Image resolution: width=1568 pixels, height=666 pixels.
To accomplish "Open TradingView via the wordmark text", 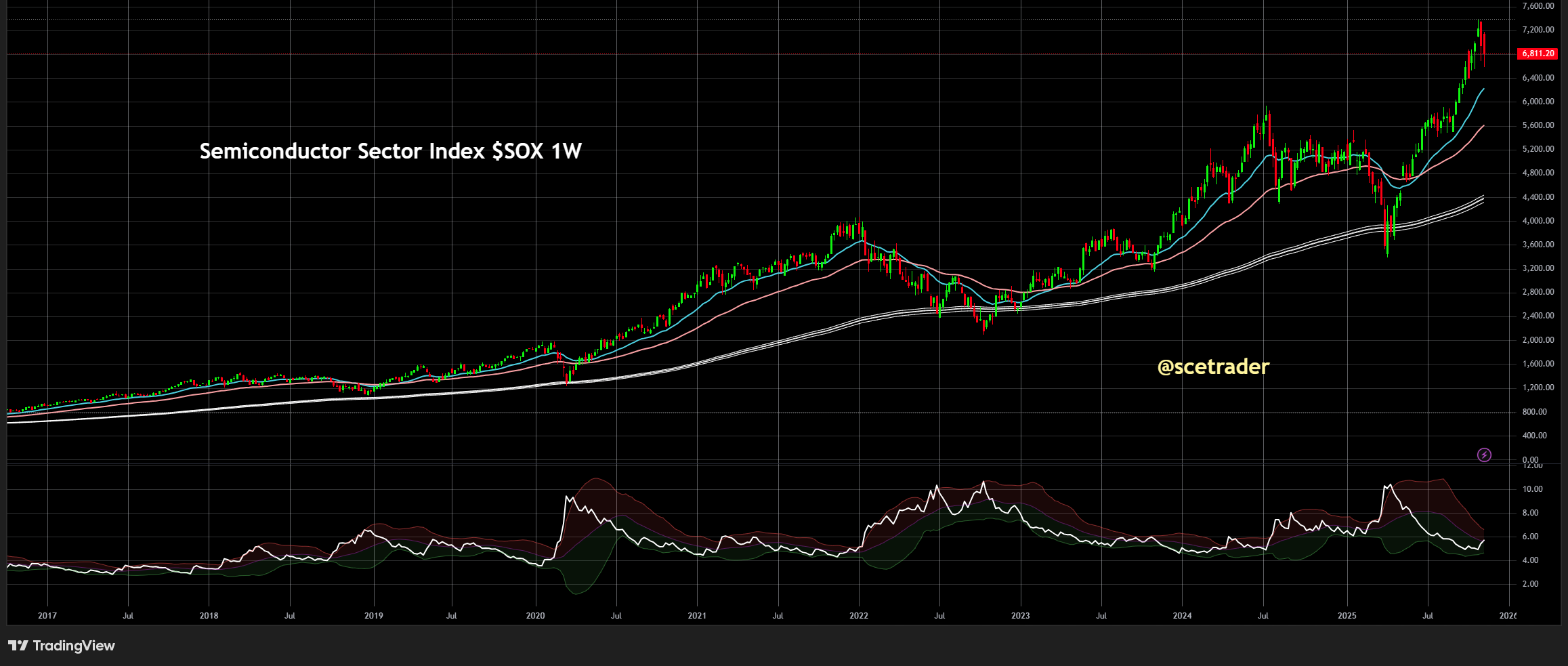I will click(75, 646).
